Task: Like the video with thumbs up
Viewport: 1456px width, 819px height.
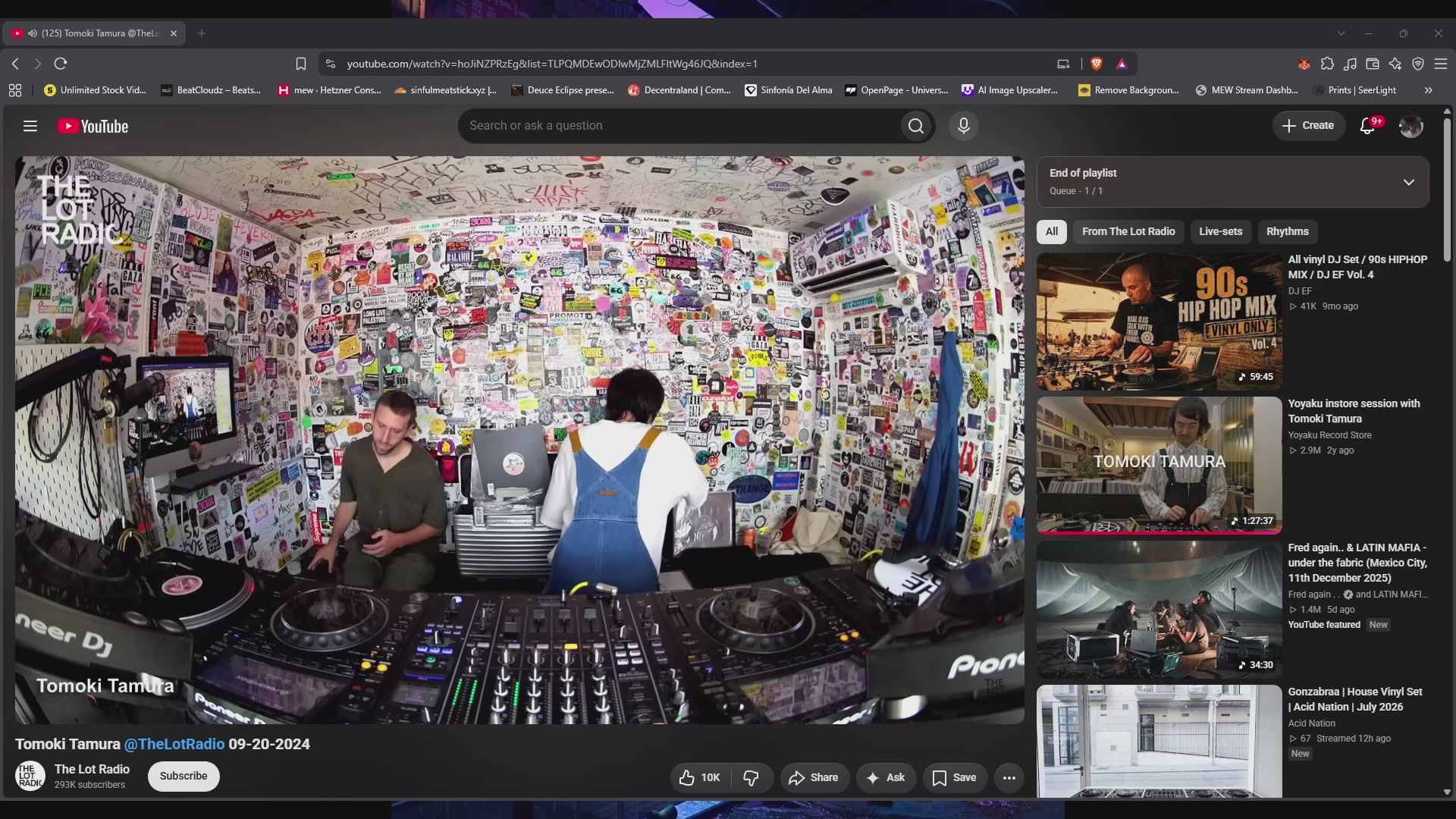Action: click(699, 777)
